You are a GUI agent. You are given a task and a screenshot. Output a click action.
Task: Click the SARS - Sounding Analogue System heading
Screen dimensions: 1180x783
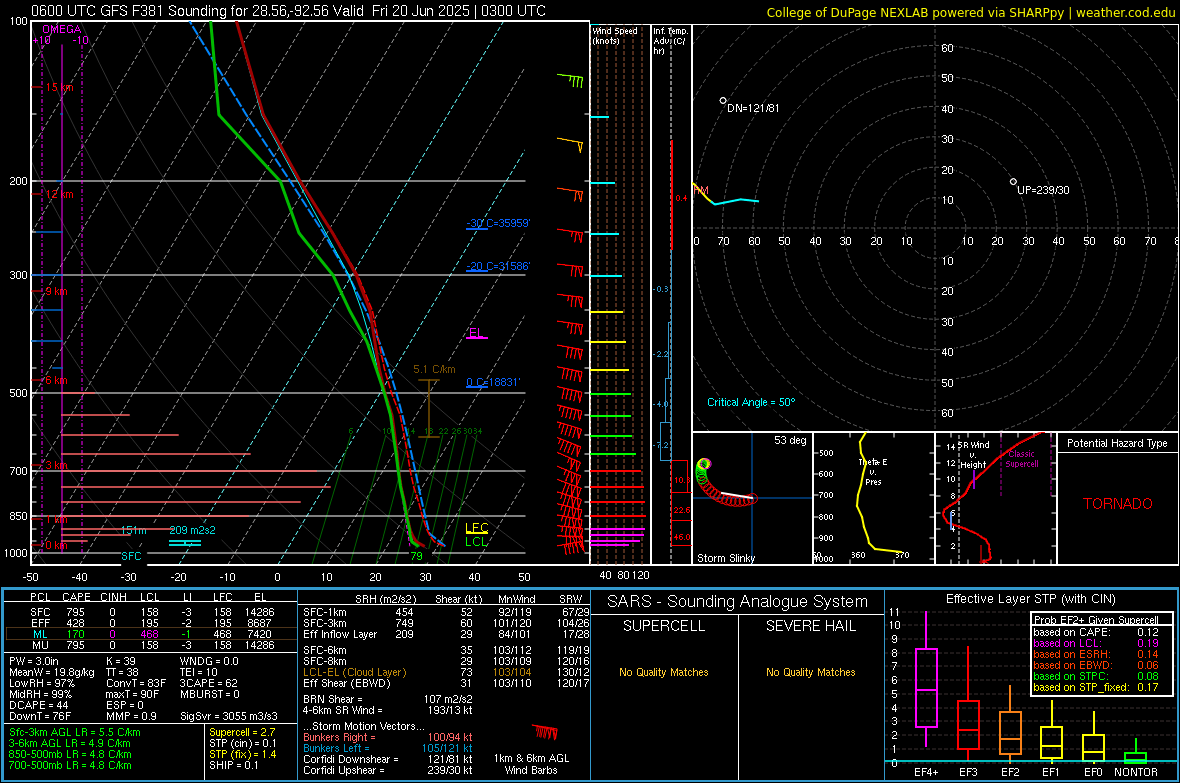(737, 601)
